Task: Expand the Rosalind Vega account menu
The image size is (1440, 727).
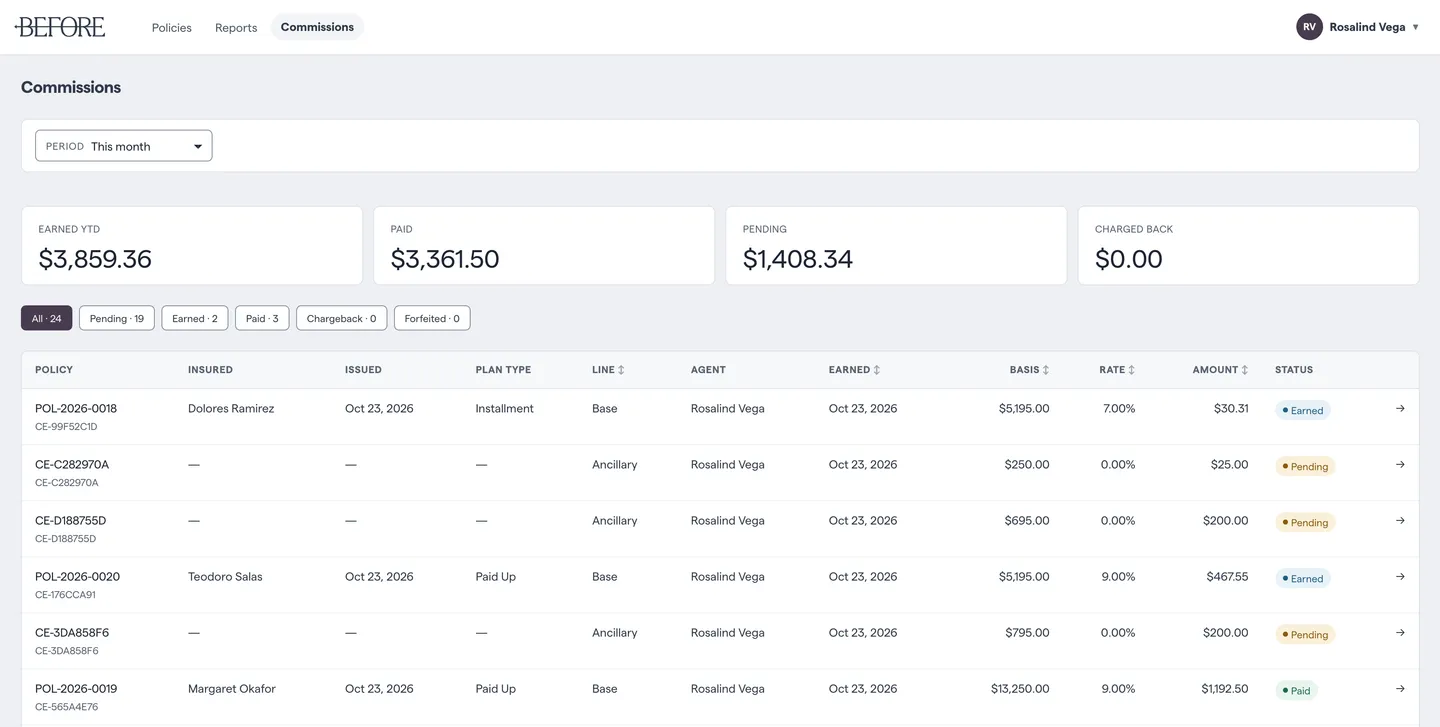Action: tap(1358, 27)
